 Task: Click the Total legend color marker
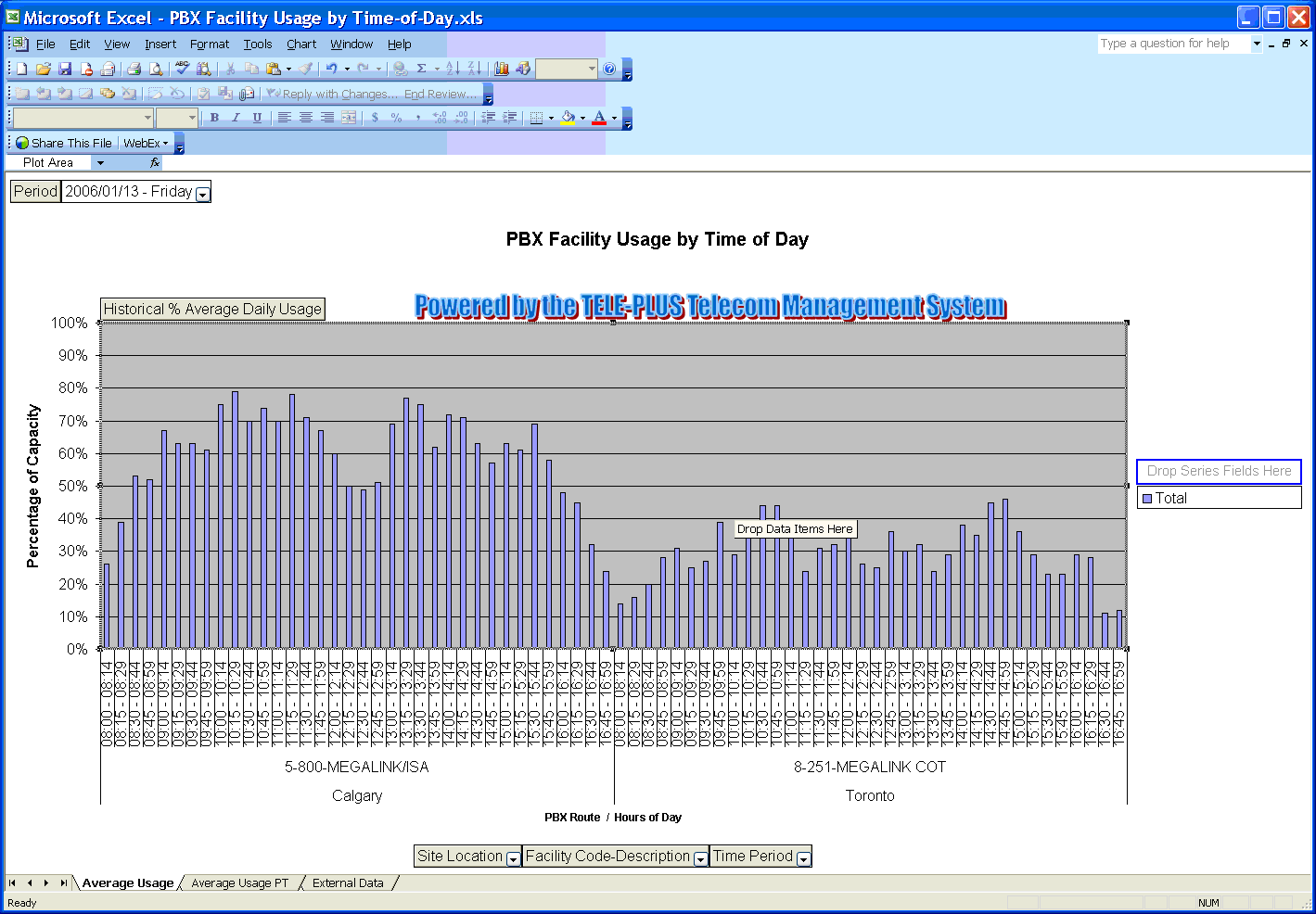[x=1147, y=499]
